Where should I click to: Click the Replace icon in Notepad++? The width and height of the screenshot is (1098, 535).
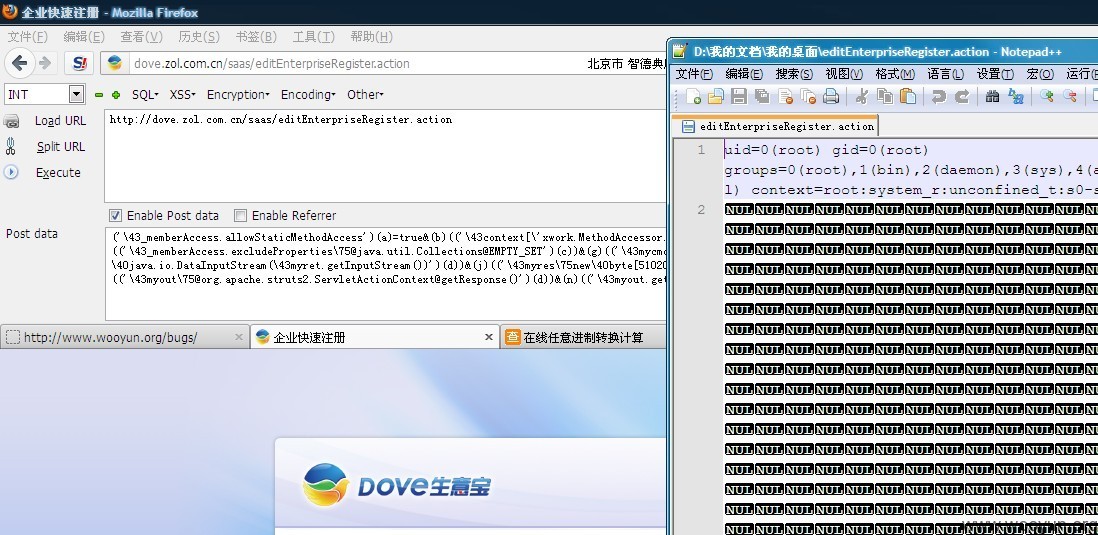(1015, 97)
